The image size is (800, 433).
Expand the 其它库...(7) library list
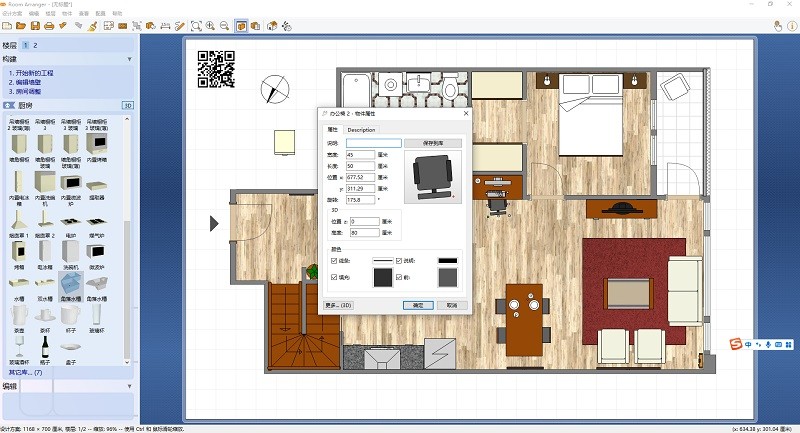pyautogui.click(x=28, y=372)
